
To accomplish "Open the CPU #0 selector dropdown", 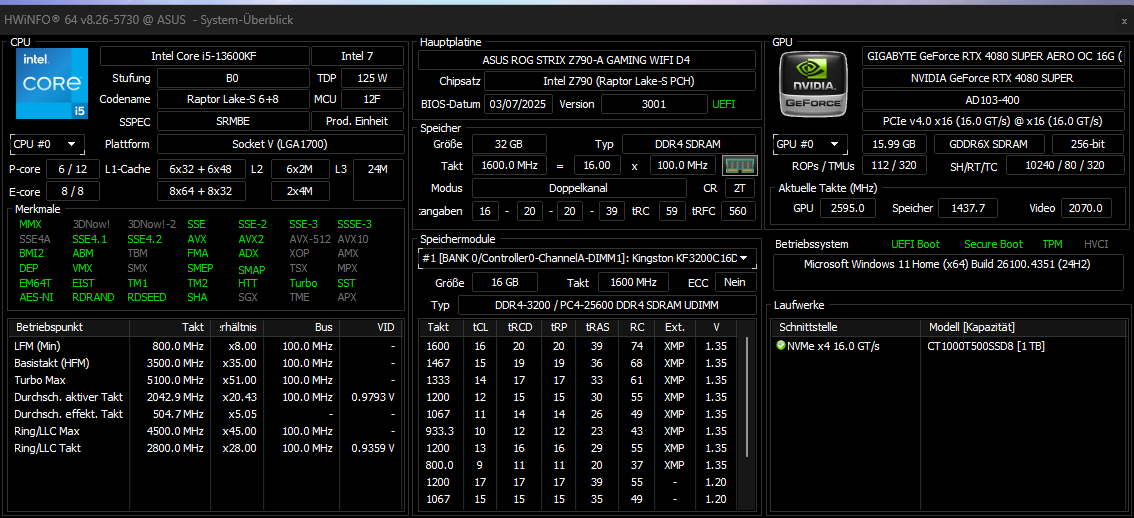I will pyautogui.click(x=47, y=144).
